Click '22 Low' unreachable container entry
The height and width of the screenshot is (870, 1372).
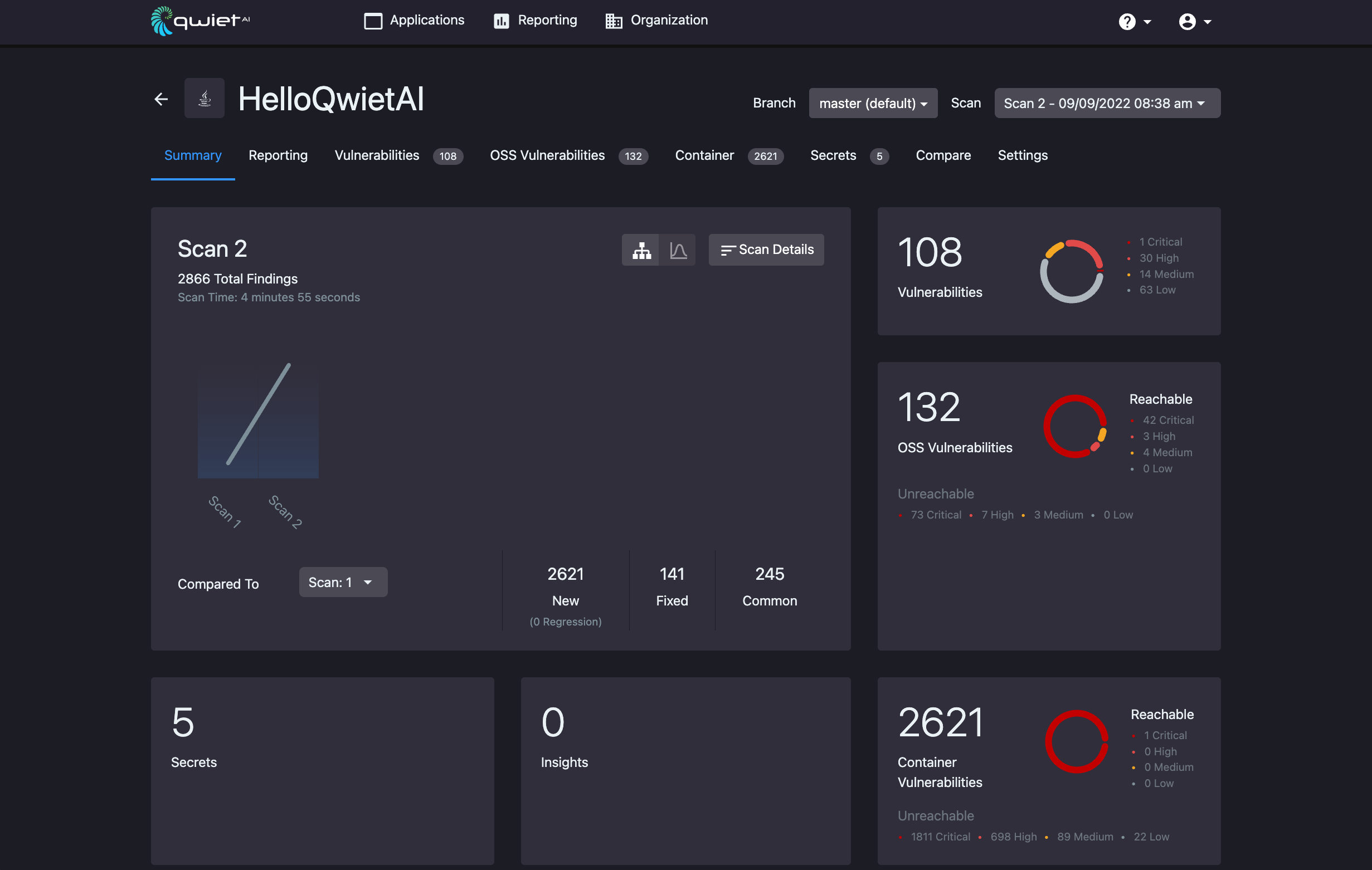click(x=1151, y=837)
